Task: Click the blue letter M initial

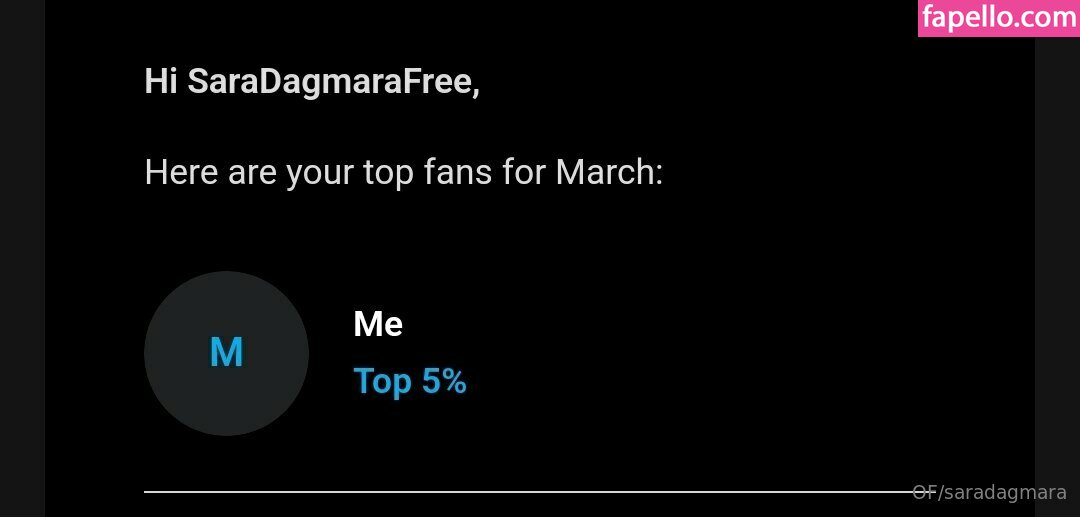Action: point(226,353)
